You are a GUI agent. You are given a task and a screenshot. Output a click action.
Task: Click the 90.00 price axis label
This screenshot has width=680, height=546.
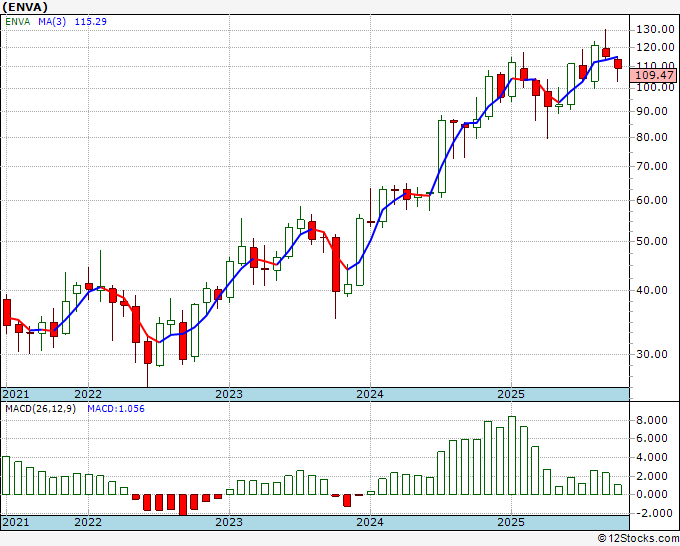[652, 111]
